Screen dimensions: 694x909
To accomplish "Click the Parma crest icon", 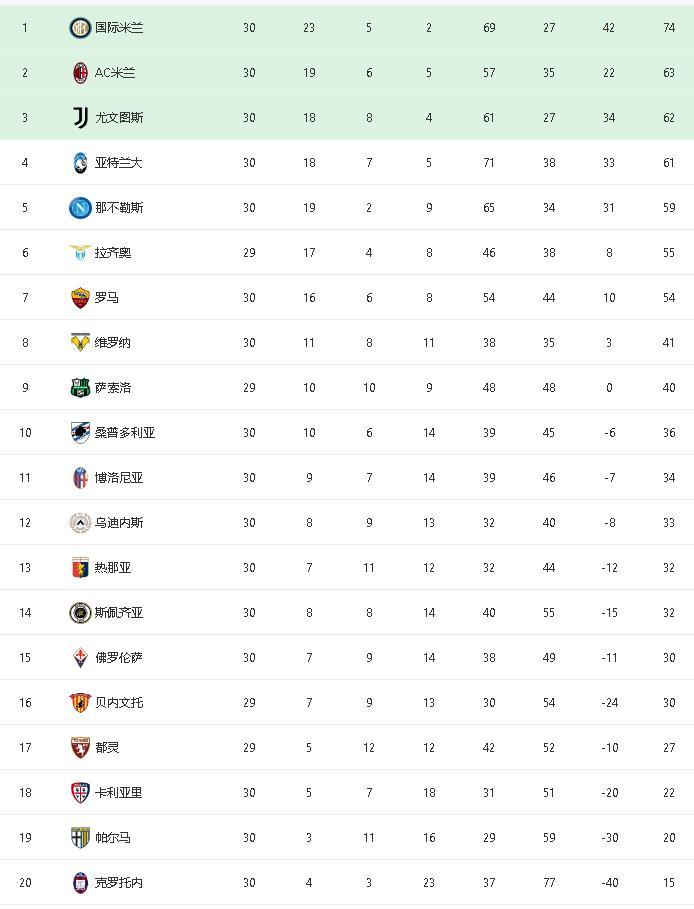I will click(x=80, y=838).
